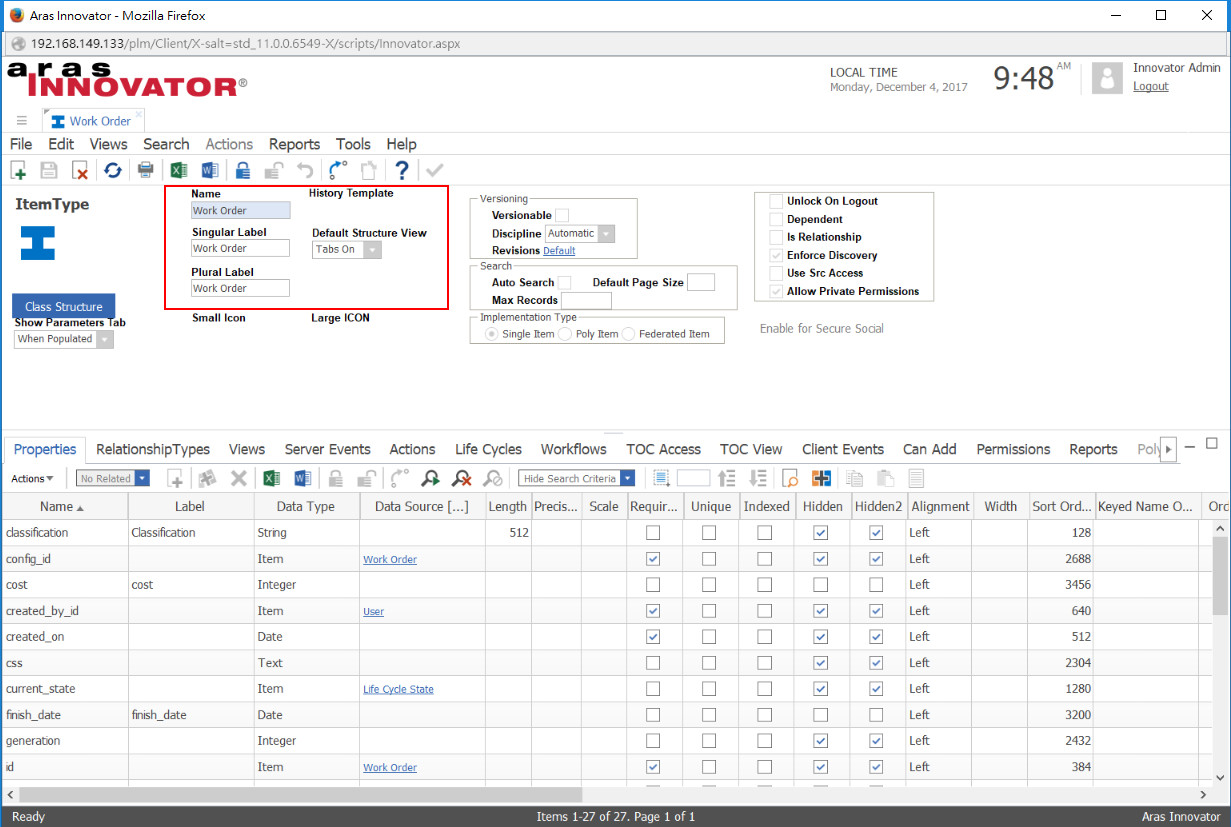Show more tabs via right arrow
Viewport: 1231px width, 827px height.
(1167, 450)
